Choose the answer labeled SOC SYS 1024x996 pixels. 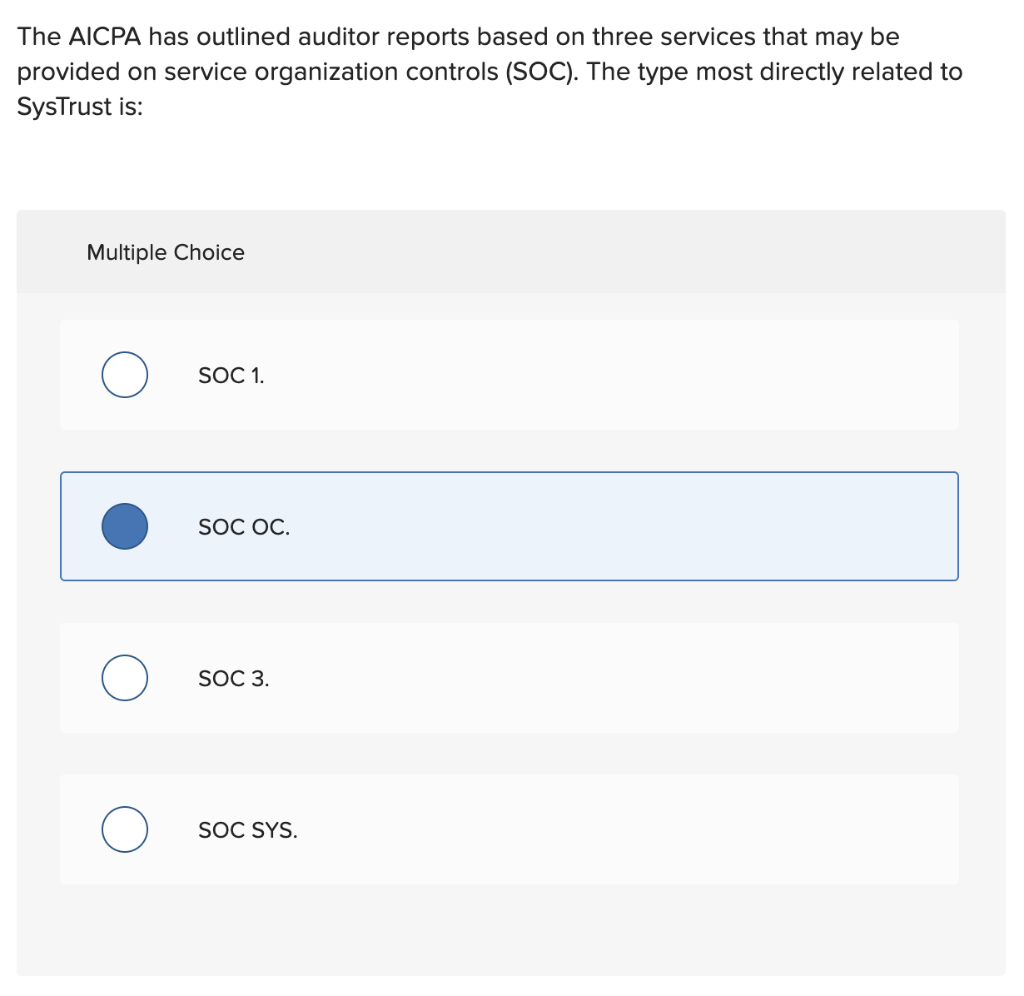click(509, 829)
